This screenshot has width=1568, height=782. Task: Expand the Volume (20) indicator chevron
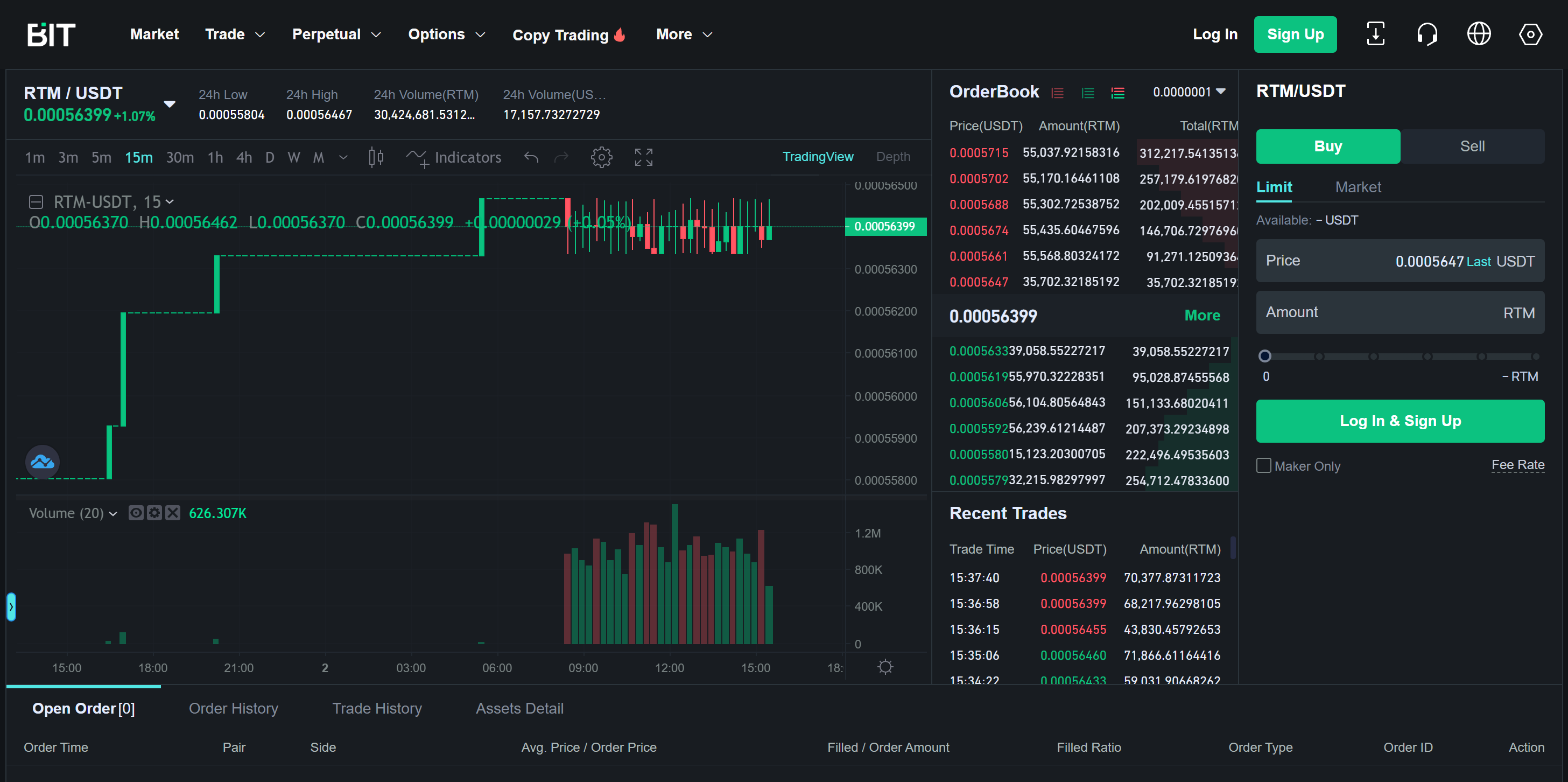[x=113, y=514]
